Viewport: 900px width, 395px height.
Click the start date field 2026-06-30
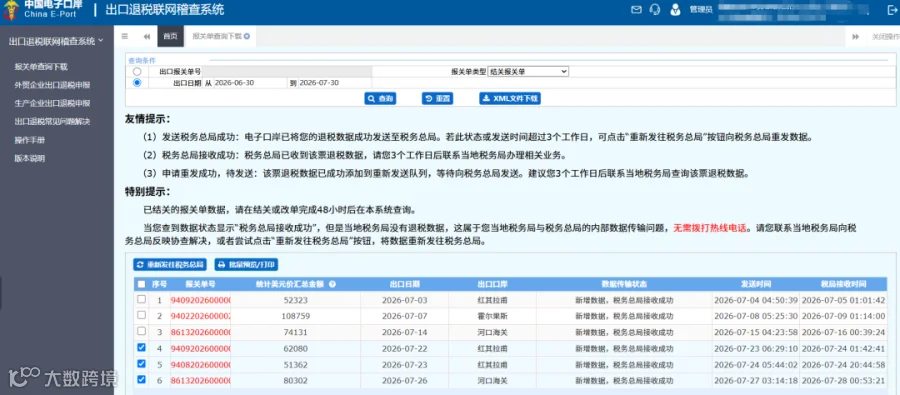250,83
